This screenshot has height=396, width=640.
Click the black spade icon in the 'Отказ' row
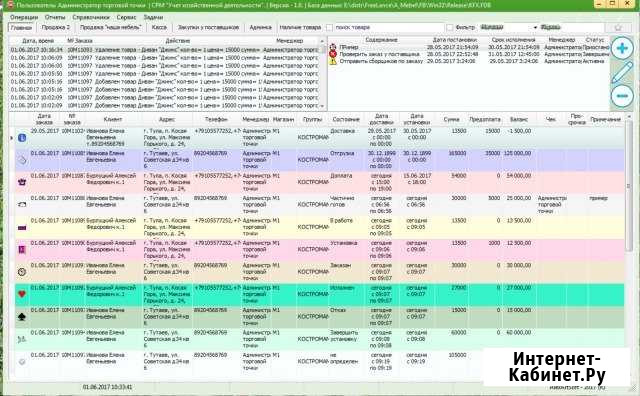(x=22, y=316)
